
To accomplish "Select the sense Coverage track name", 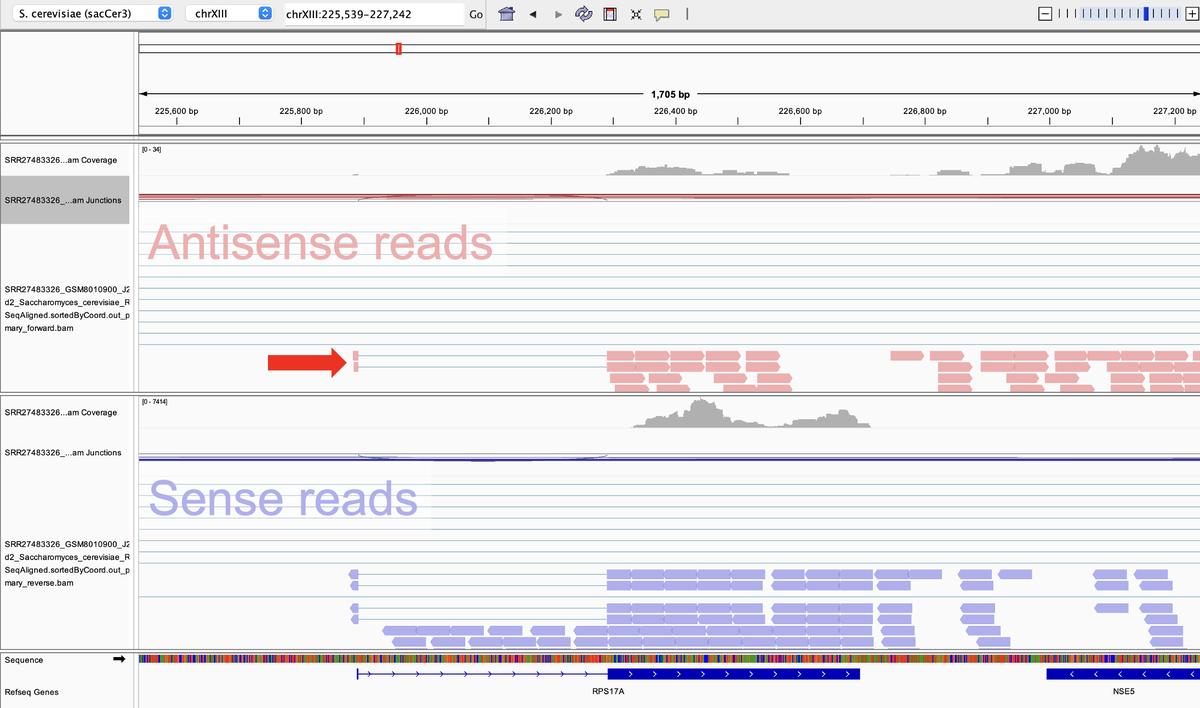I will 60,412.
